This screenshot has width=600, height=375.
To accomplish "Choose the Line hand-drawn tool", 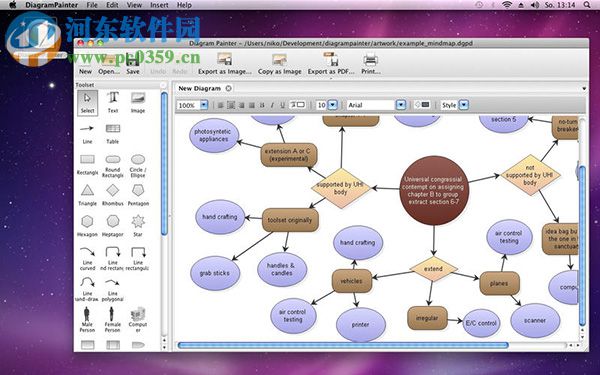I will pyautogui.click(x=87, y=289).
